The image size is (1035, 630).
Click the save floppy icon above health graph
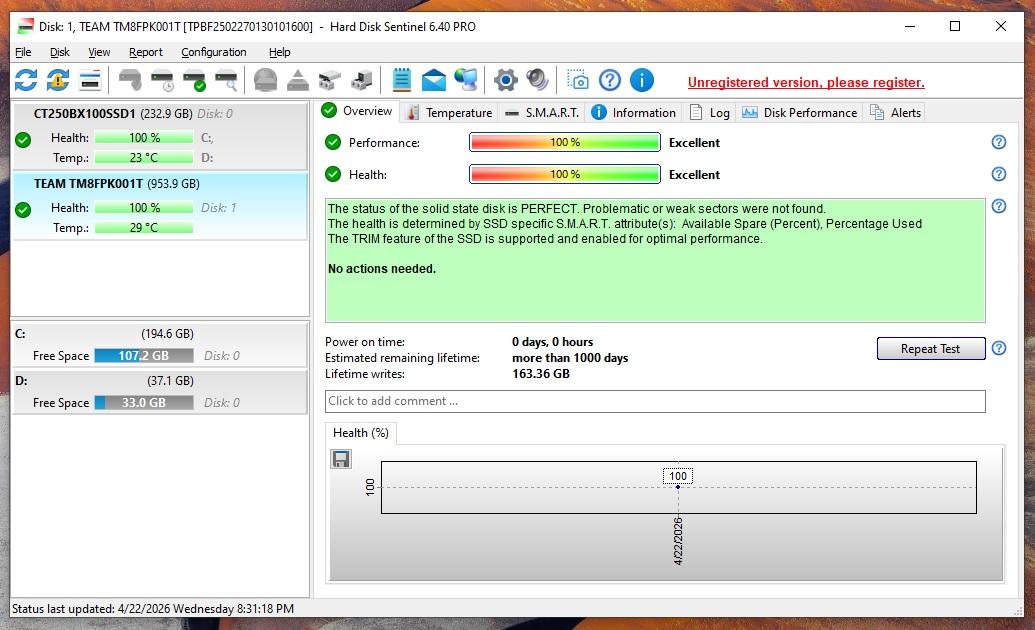pos(341,459)
